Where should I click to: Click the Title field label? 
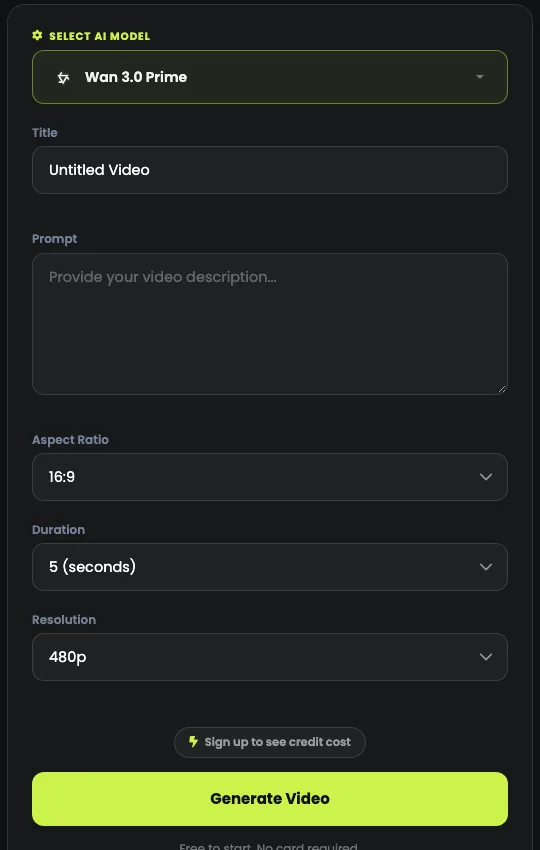click(44, 132)
